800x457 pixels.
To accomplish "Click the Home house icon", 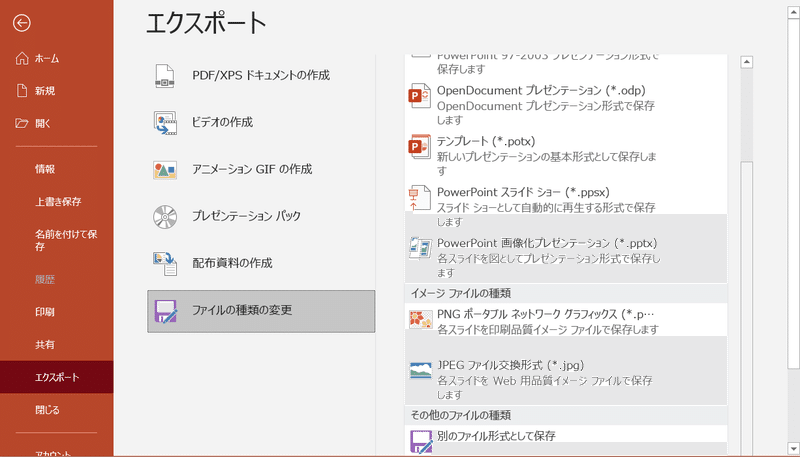I will (x=22, y=59).
